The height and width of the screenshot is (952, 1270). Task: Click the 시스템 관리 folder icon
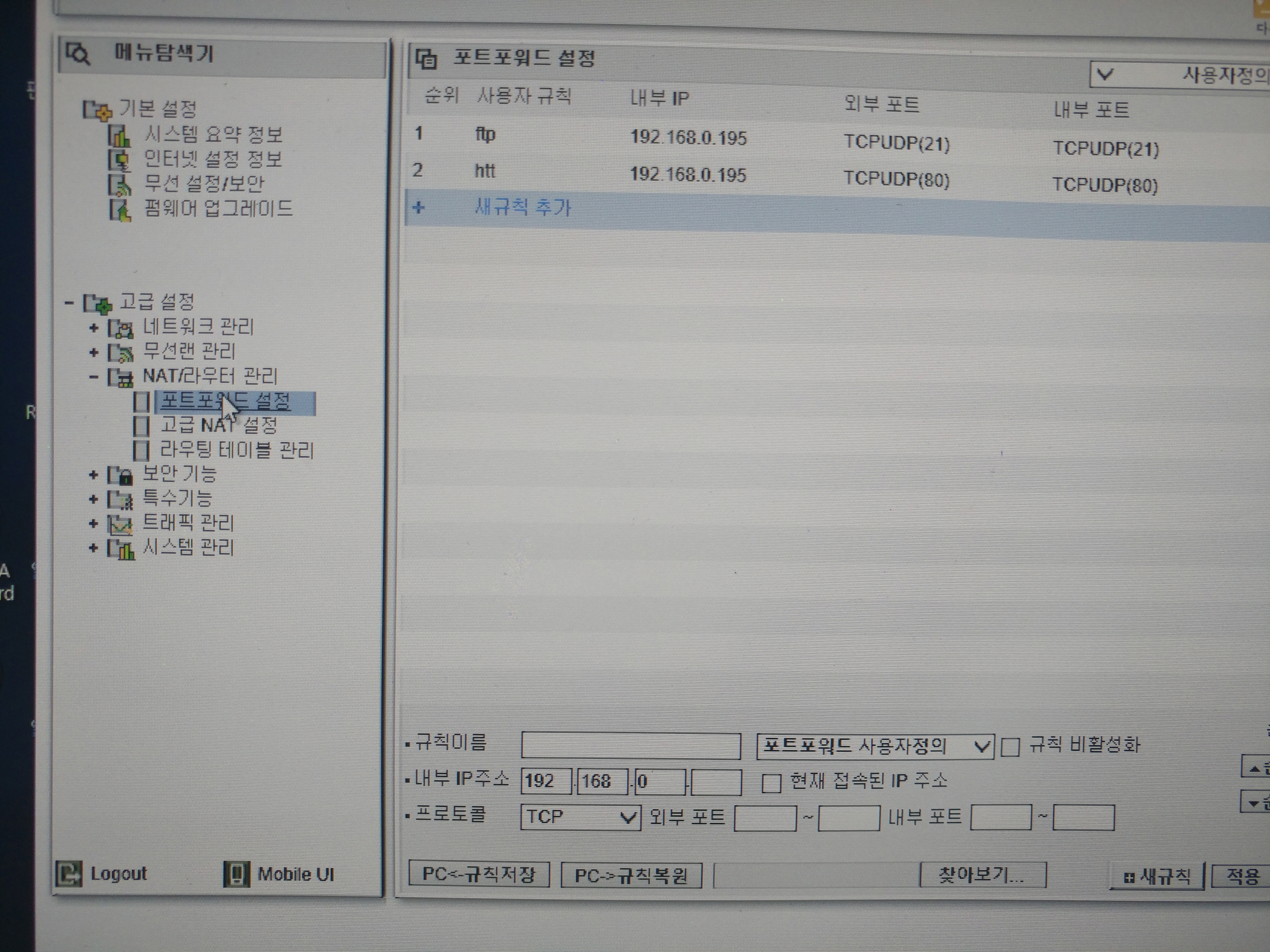[121, 549]
